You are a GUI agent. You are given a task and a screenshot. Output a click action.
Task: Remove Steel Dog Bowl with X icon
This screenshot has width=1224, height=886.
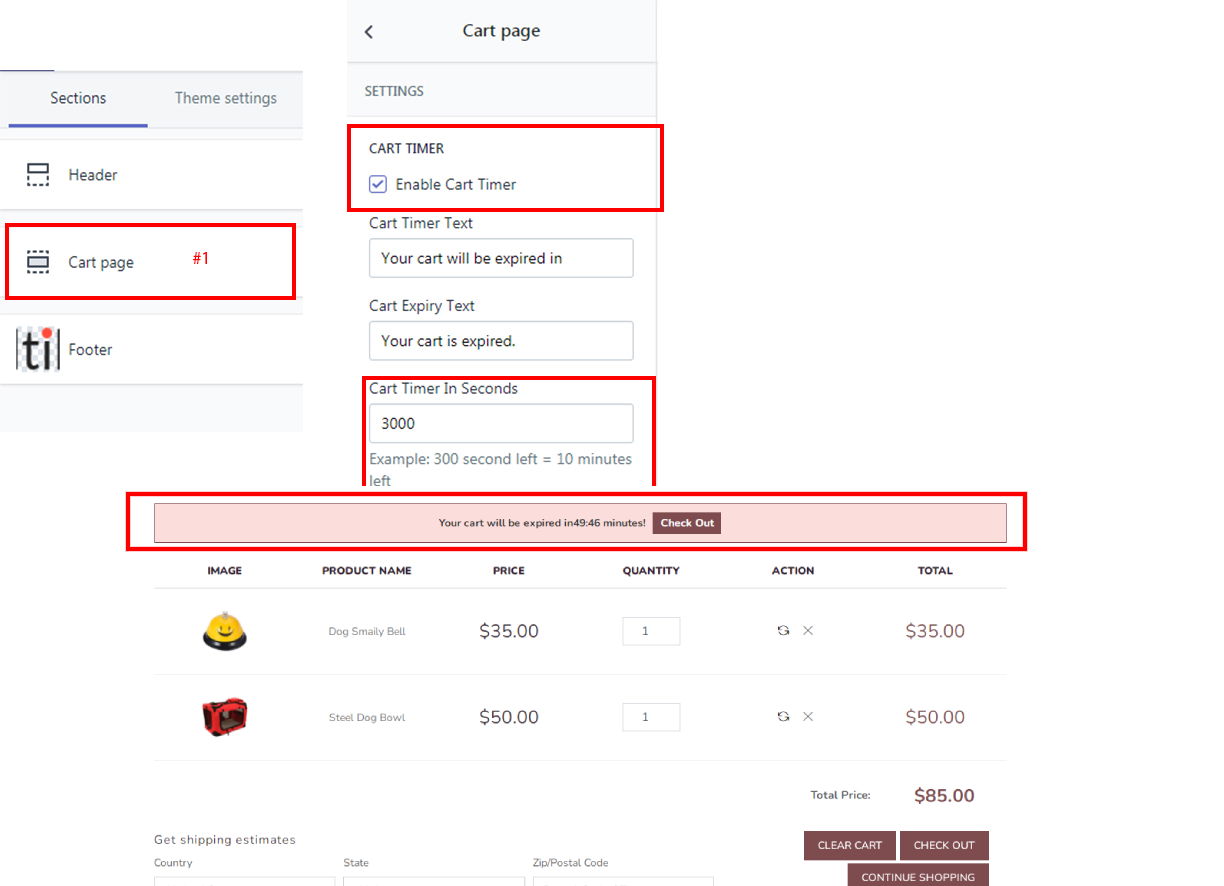(808, 717)
